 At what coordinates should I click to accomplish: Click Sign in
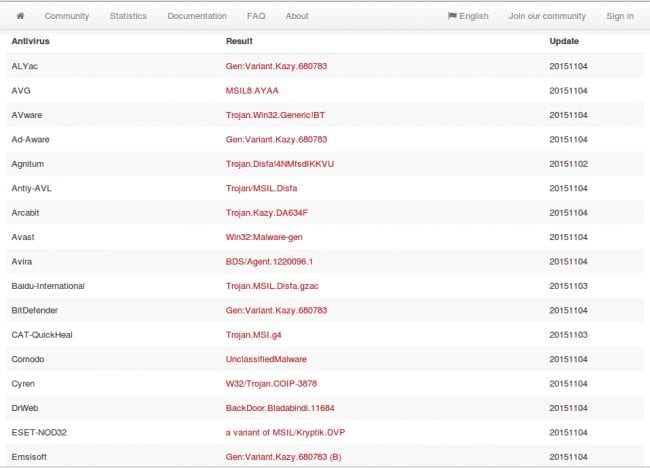coord(620,16)
